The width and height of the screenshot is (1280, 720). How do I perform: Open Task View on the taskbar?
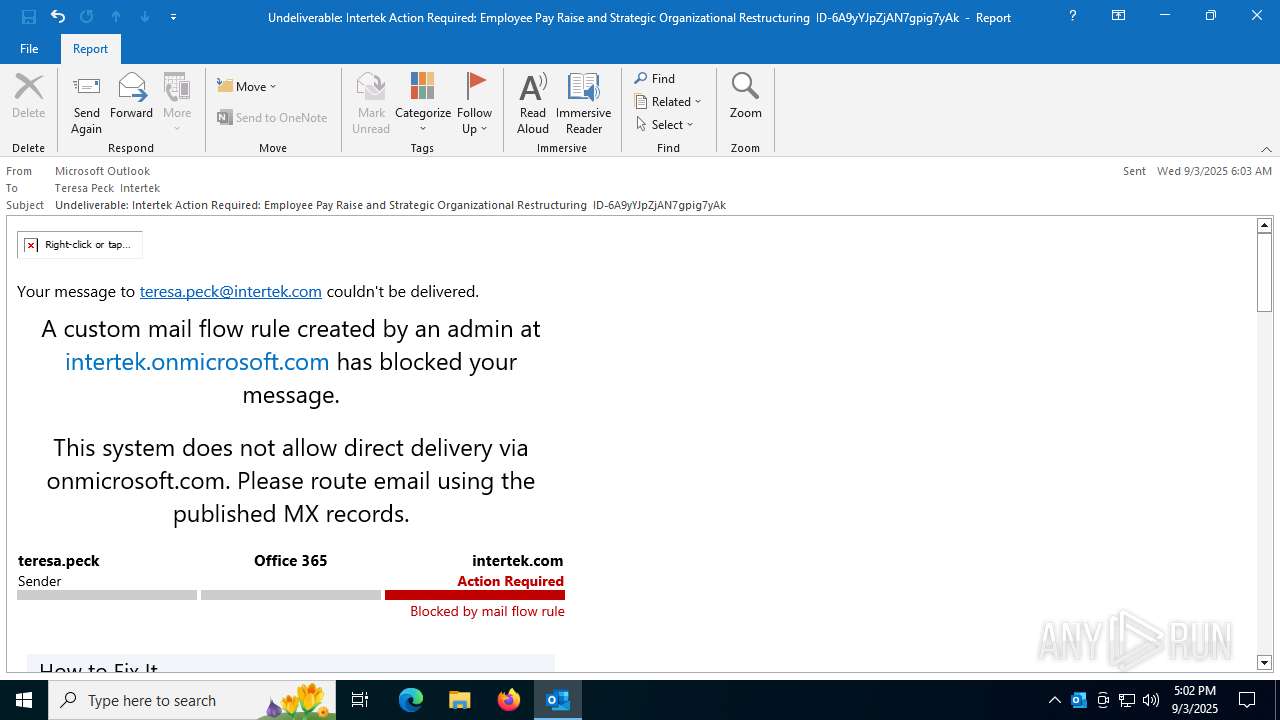360,700
